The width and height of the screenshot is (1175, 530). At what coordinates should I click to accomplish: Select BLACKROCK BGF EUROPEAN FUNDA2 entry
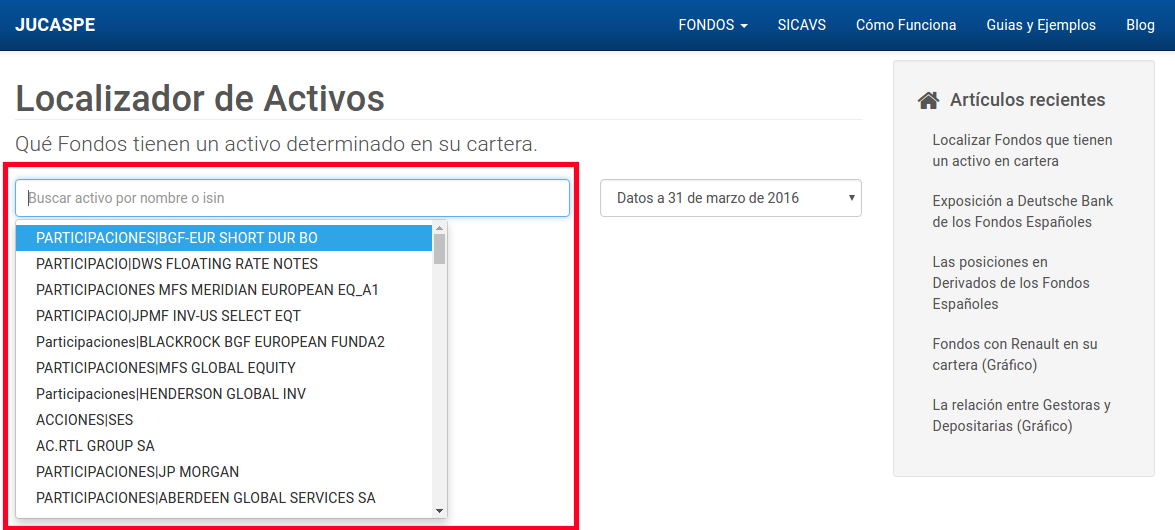click(224, 342)
